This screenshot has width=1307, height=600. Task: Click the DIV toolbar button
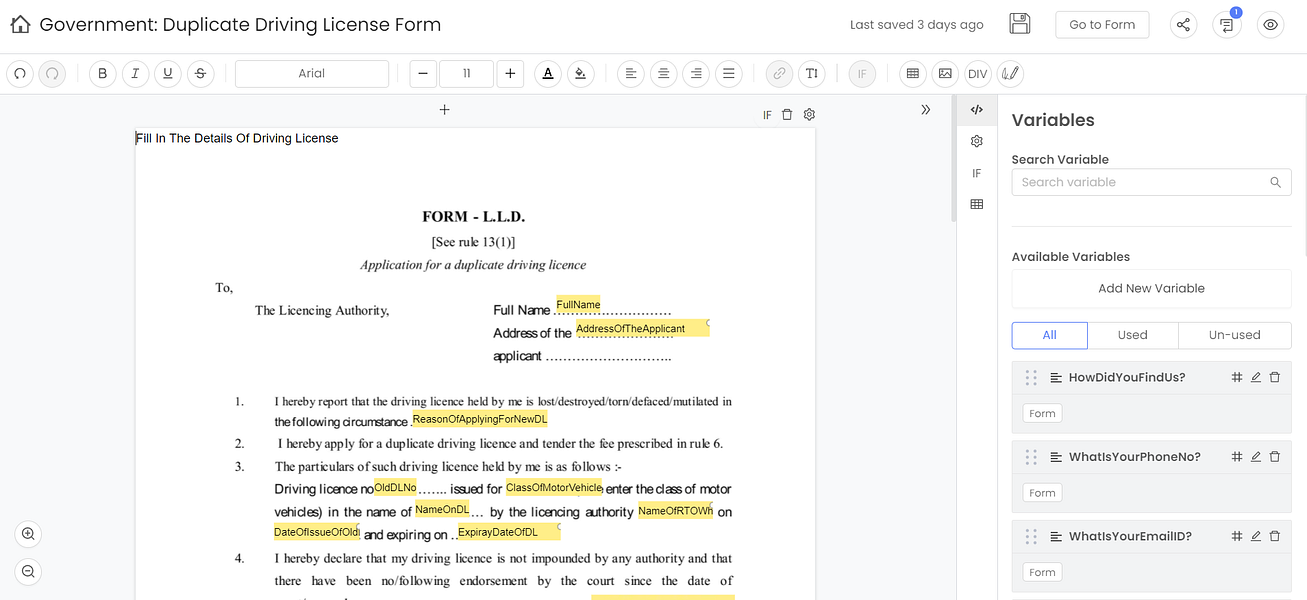click(x=977, y=73)
